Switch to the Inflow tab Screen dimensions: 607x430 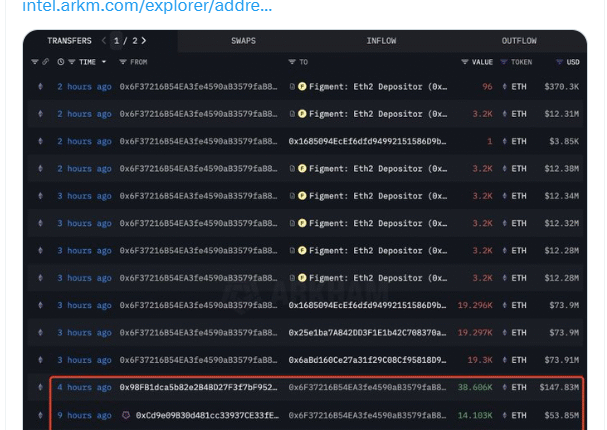coord(381,41)
